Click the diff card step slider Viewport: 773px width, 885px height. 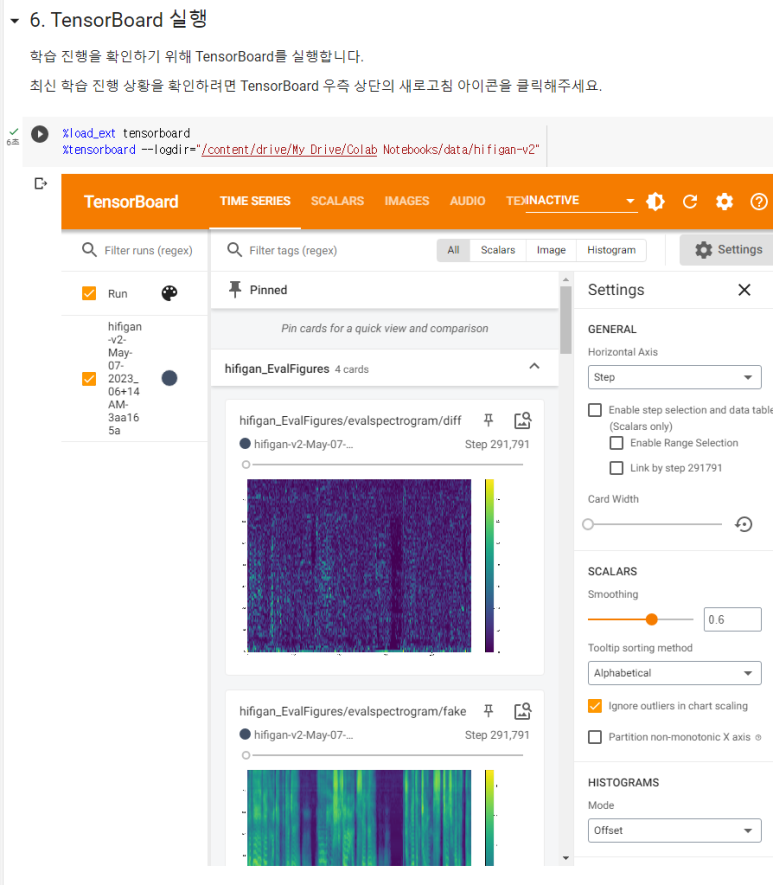click(384, 465)
